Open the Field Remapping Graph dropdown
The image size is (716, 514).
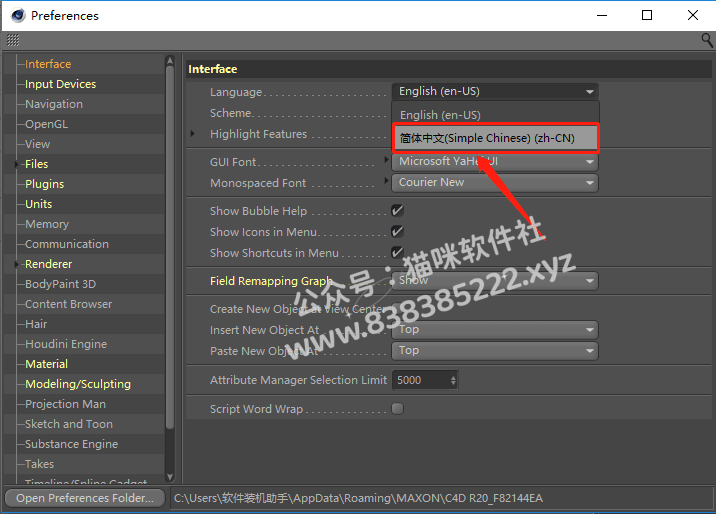pyautogui.click(x=495, y=281)
